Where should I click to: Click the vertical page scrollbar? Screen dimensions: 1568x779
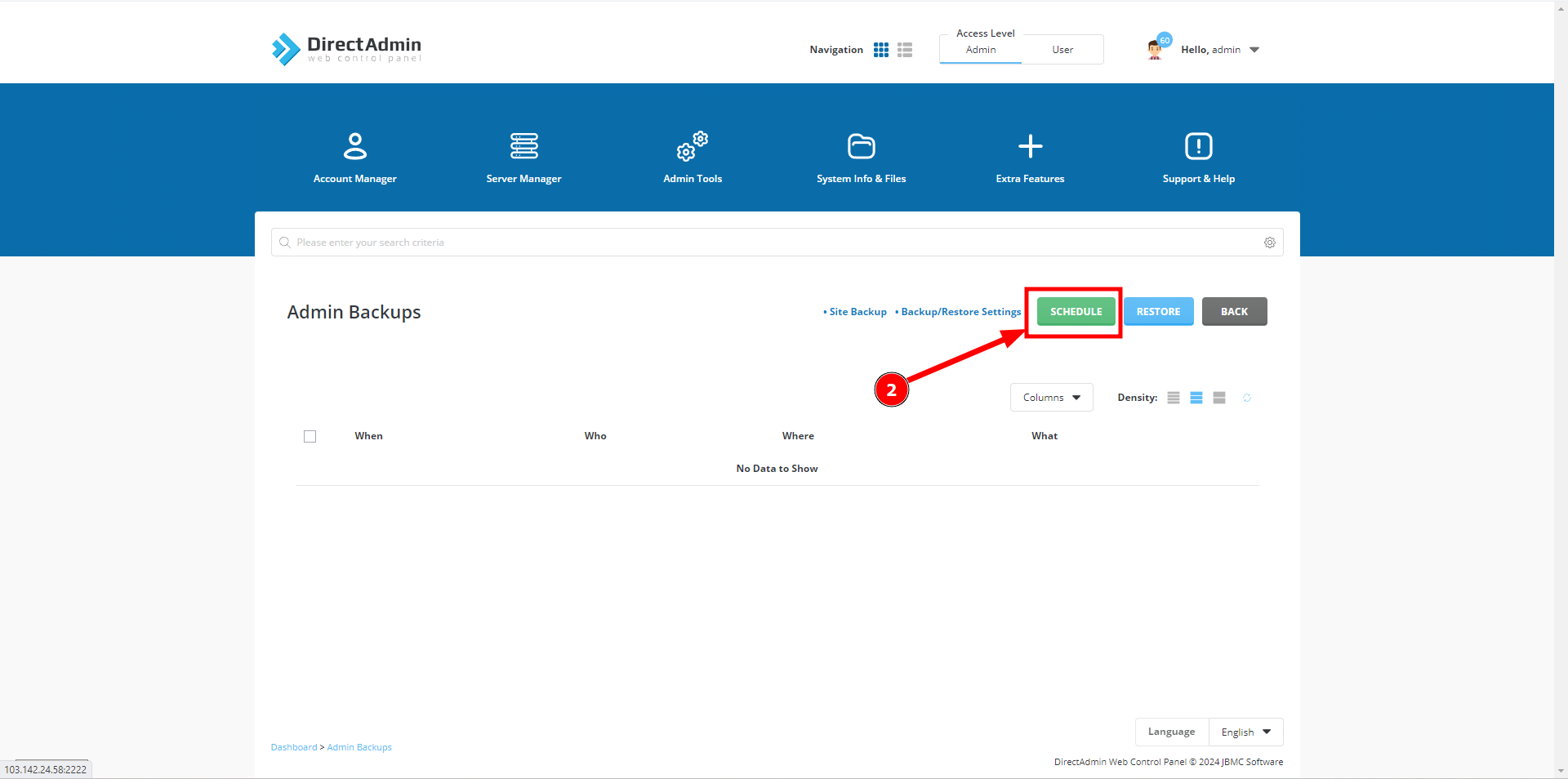coord(1561,389)
